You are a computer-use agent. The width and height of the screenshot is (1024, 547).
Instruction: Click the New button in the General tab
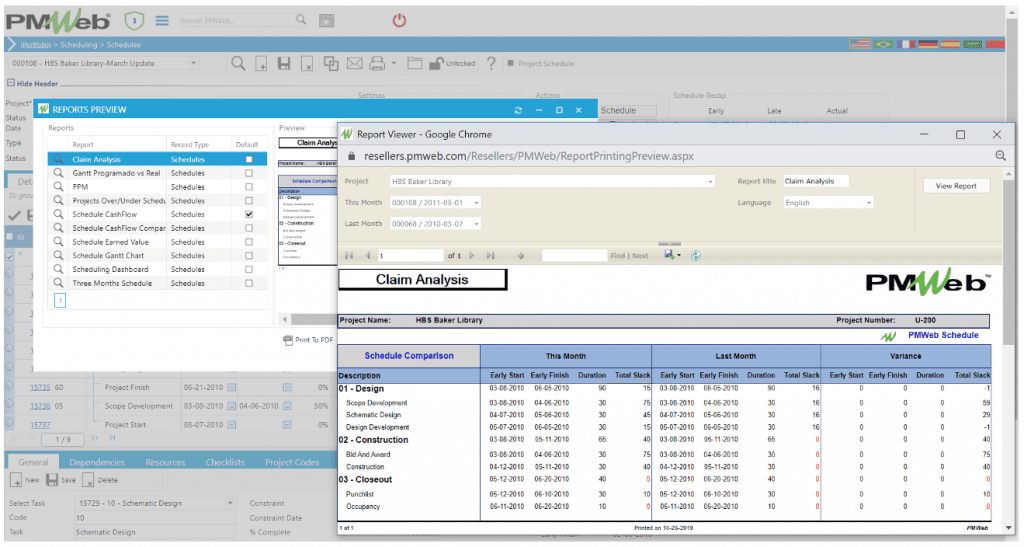(25, 480)
